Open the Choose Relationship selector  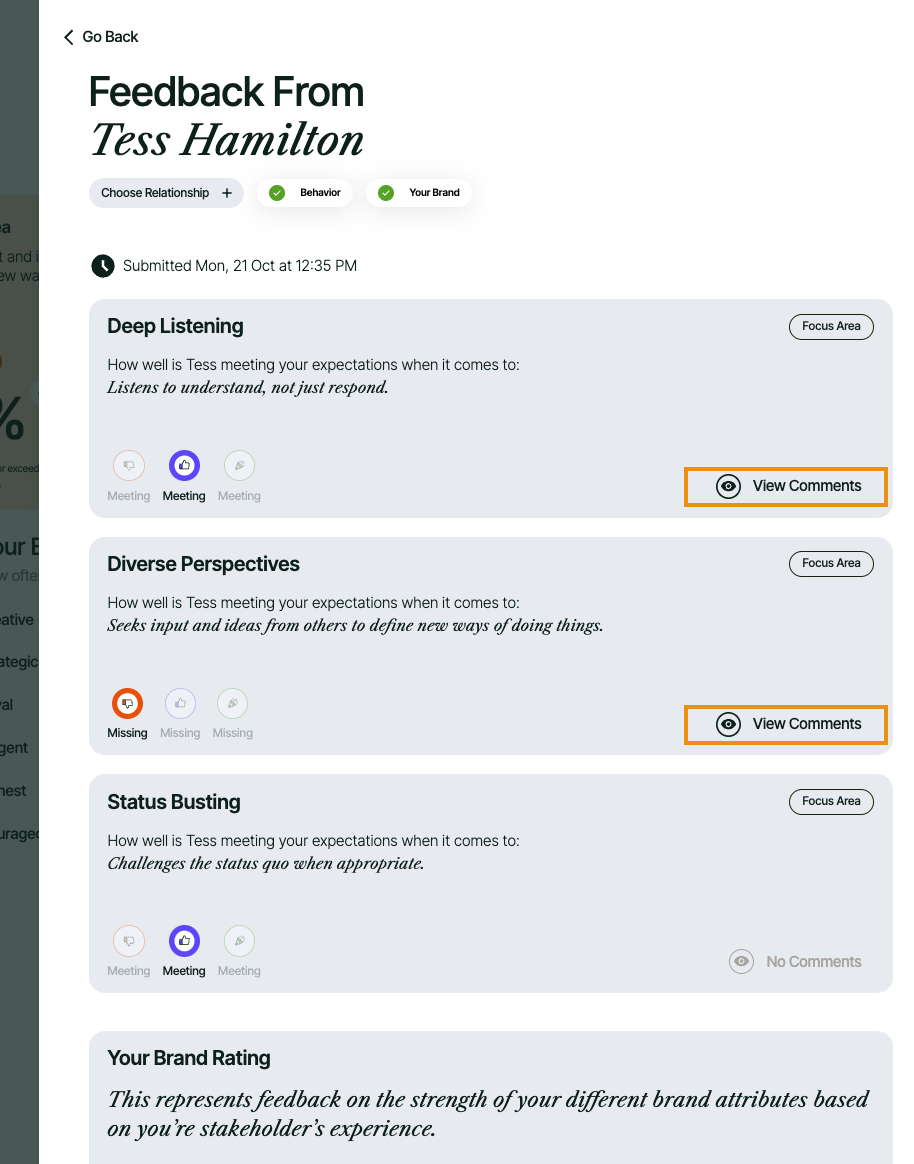[x=166, y=193]
